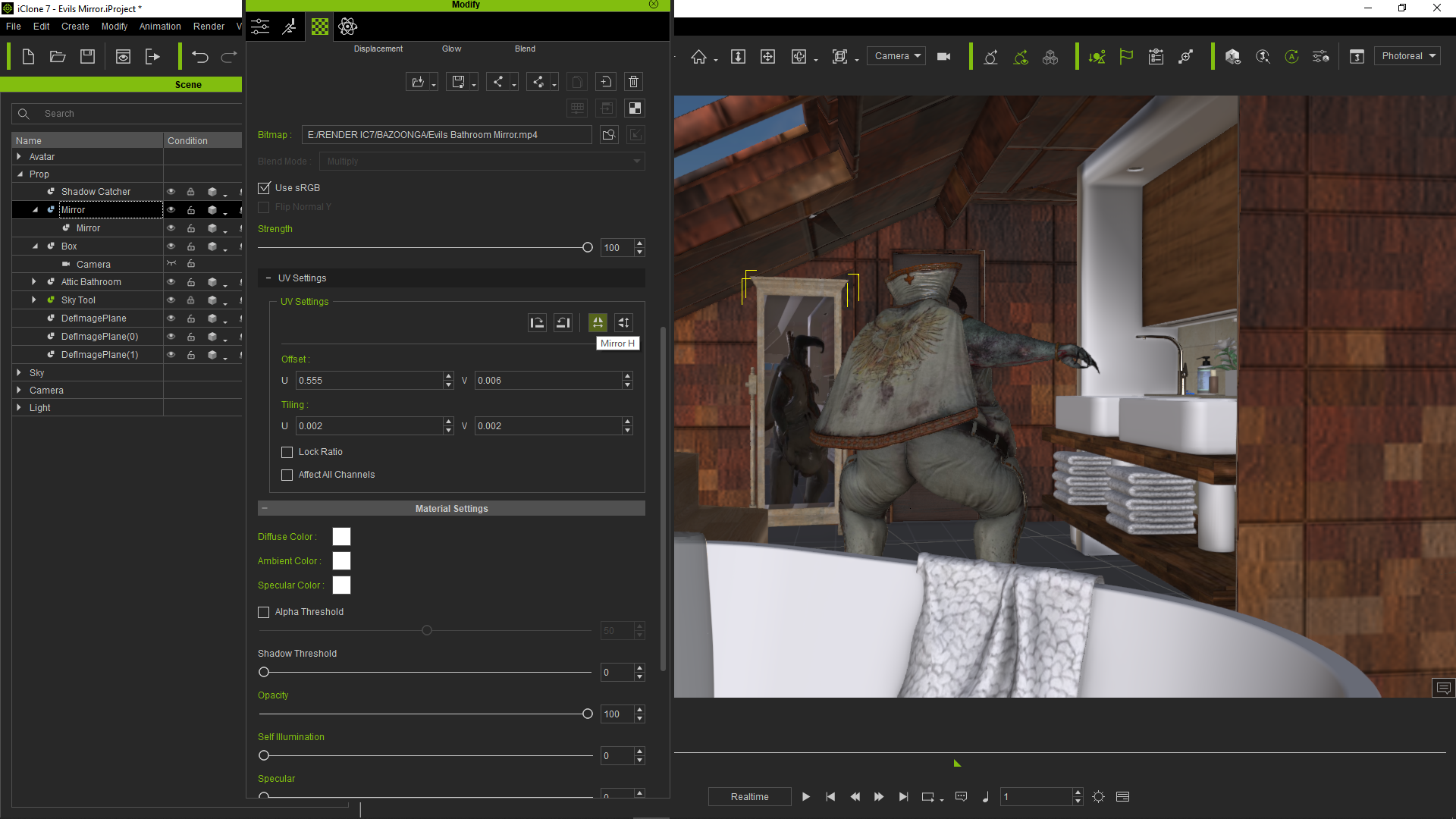Click the Realtime button
The width and height of the screenshot is (1456, 819).
[750, 797]
